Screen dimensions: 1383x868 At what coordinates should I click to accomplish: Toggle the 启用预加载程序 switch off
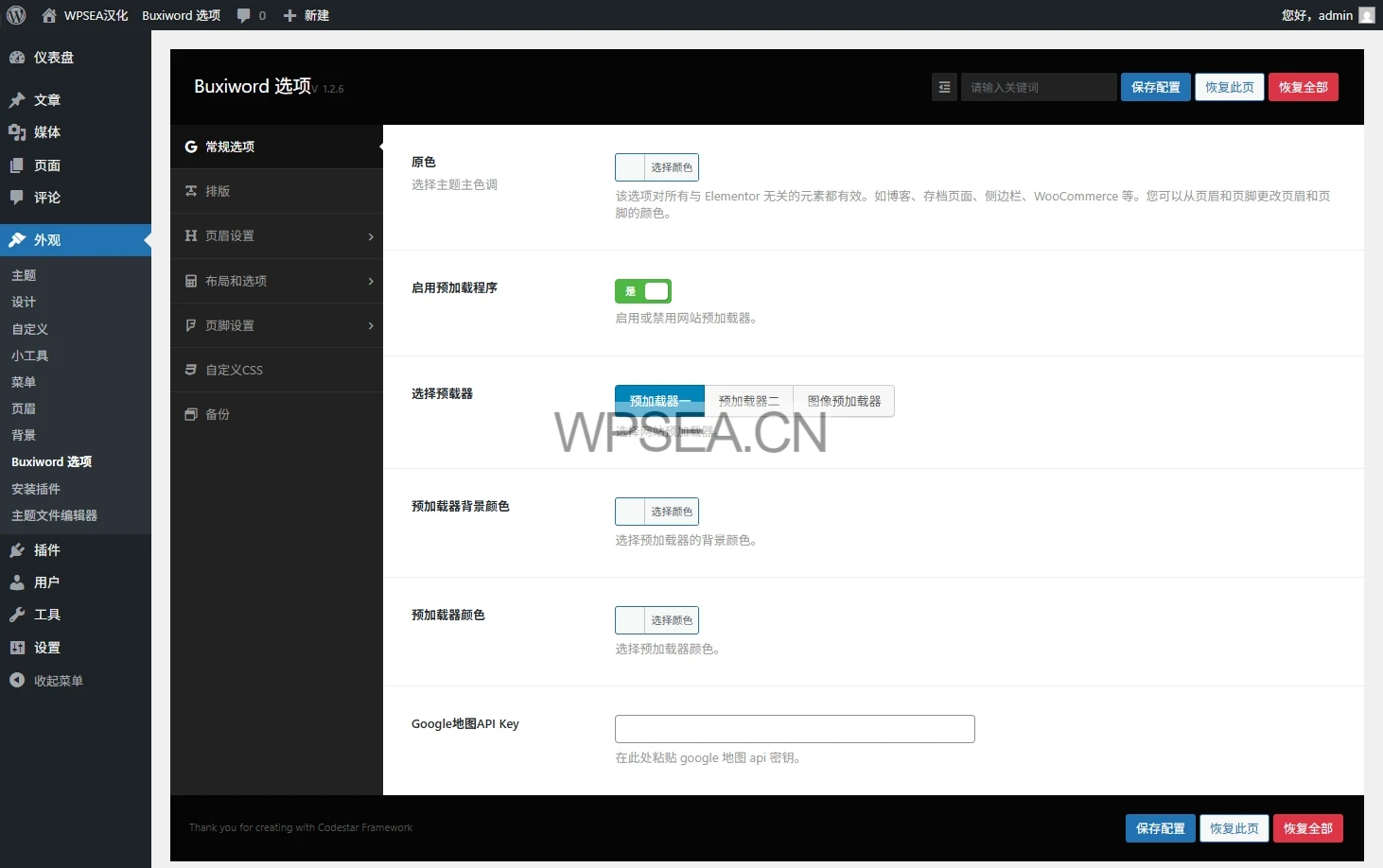643,291
